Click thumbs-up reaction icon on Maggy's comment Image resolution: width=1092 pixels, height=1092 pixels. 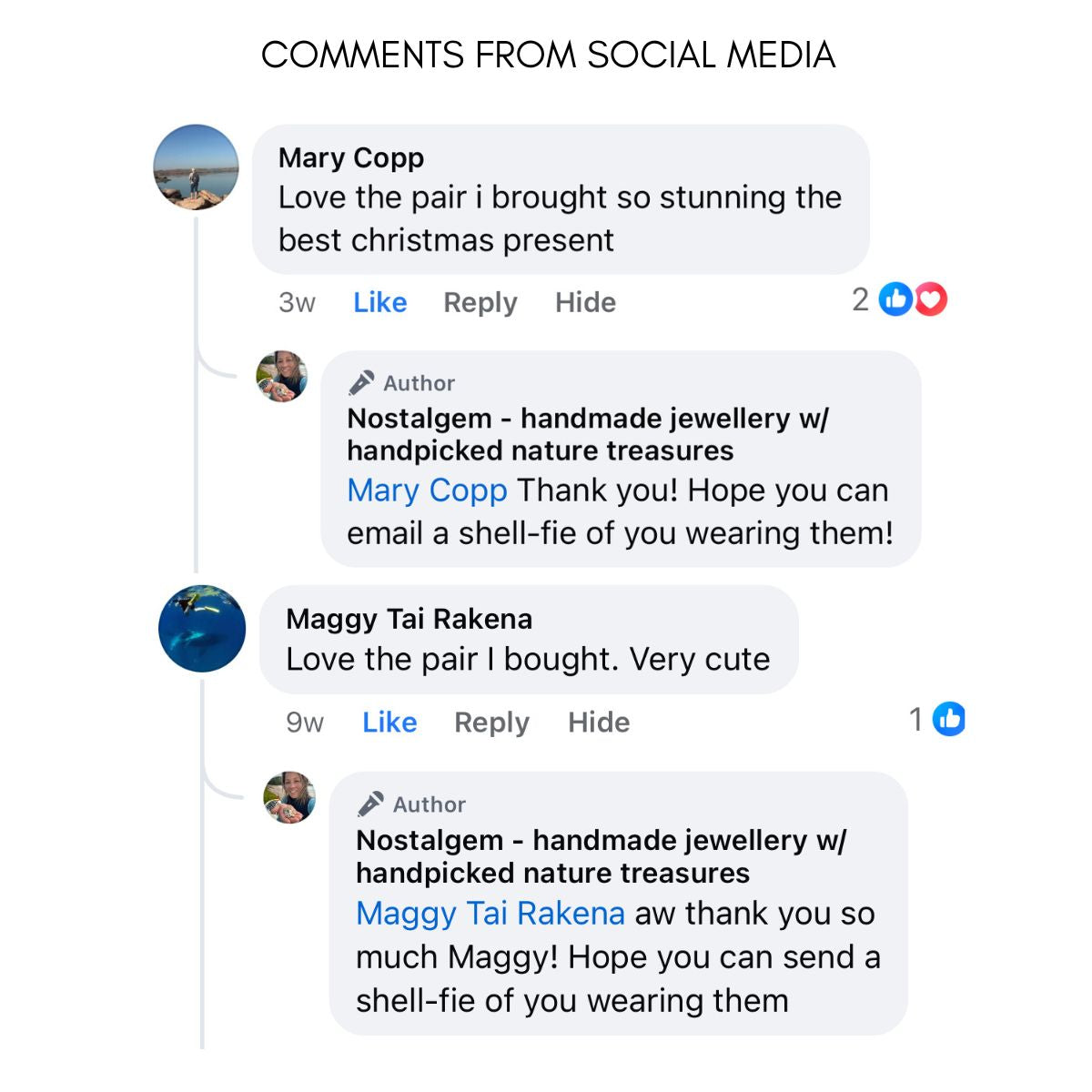pyautogui.click(x=949, y=720)
